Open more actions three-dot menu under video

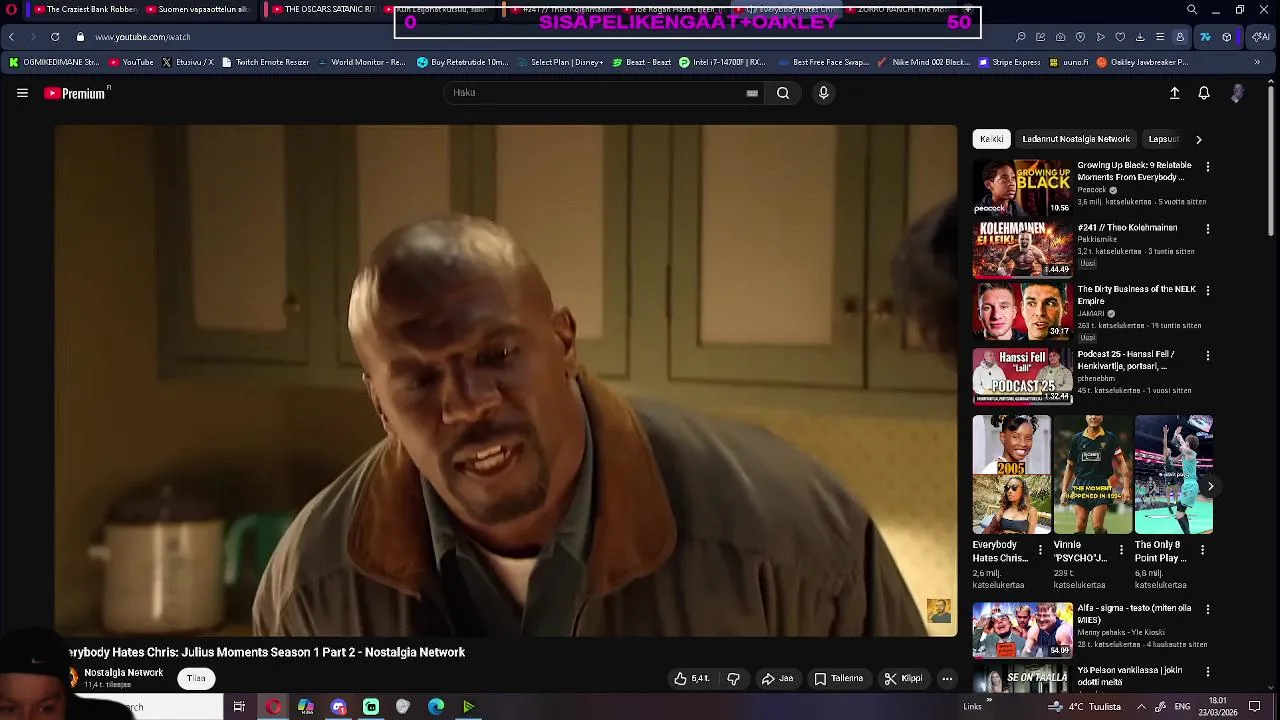point(947,679)
